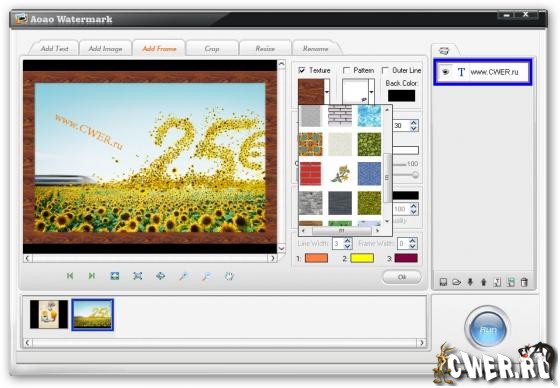Enable the Outer Line checkbox
The width and height of the screenshot is (560, 388).
pos(385,70)
